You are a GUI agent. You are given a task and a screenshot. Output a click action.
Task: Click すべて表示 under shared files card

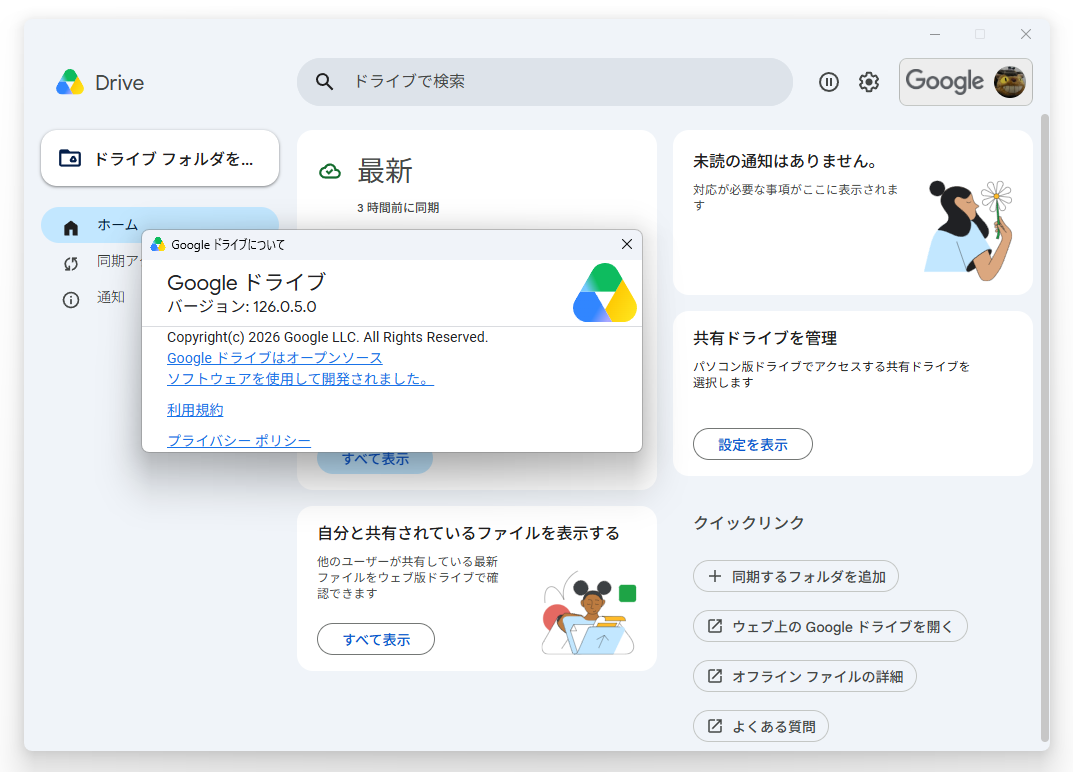coord(376,639)
